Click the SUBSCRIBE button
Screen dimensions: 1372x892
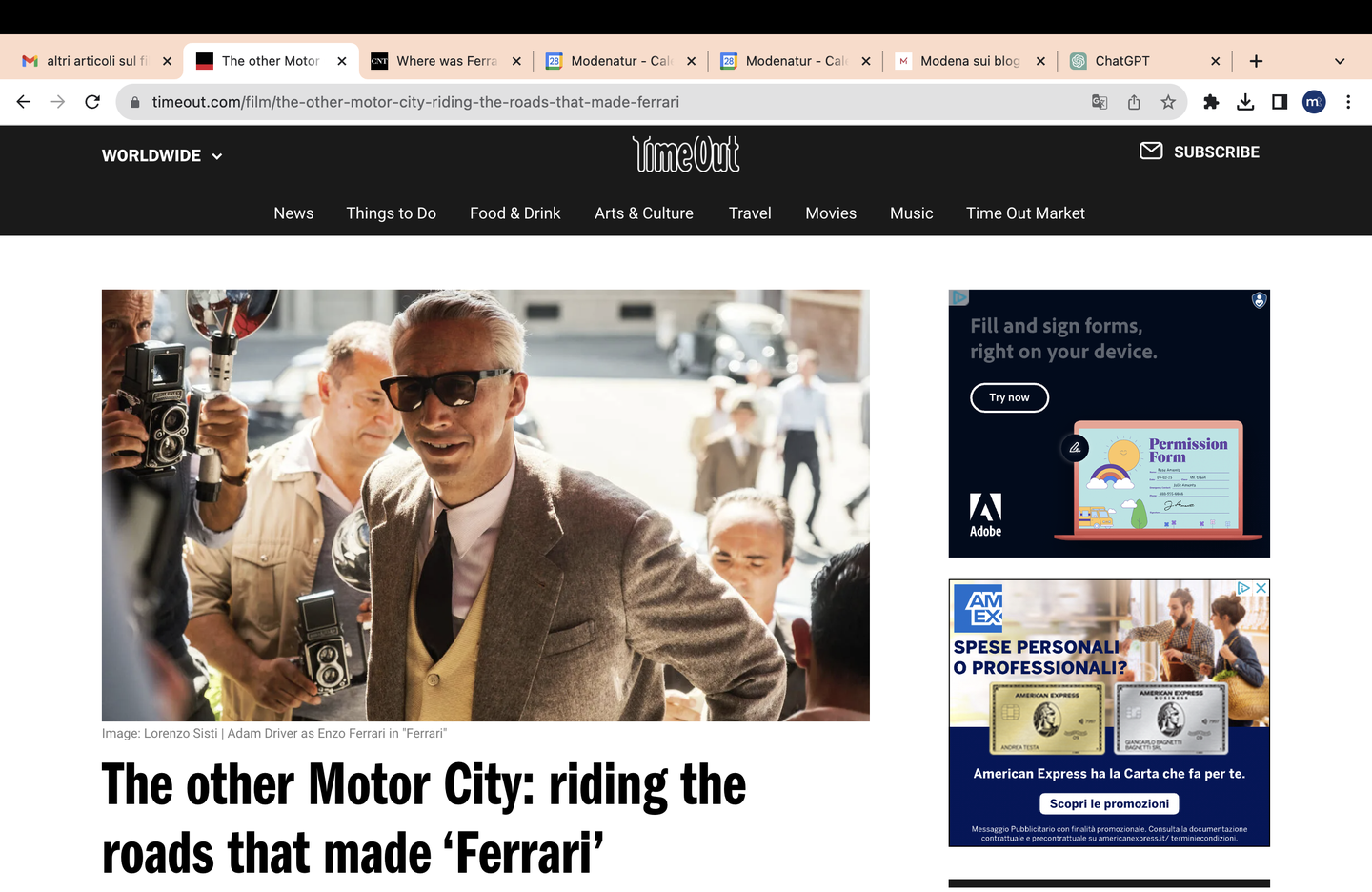coord(1200,152)
